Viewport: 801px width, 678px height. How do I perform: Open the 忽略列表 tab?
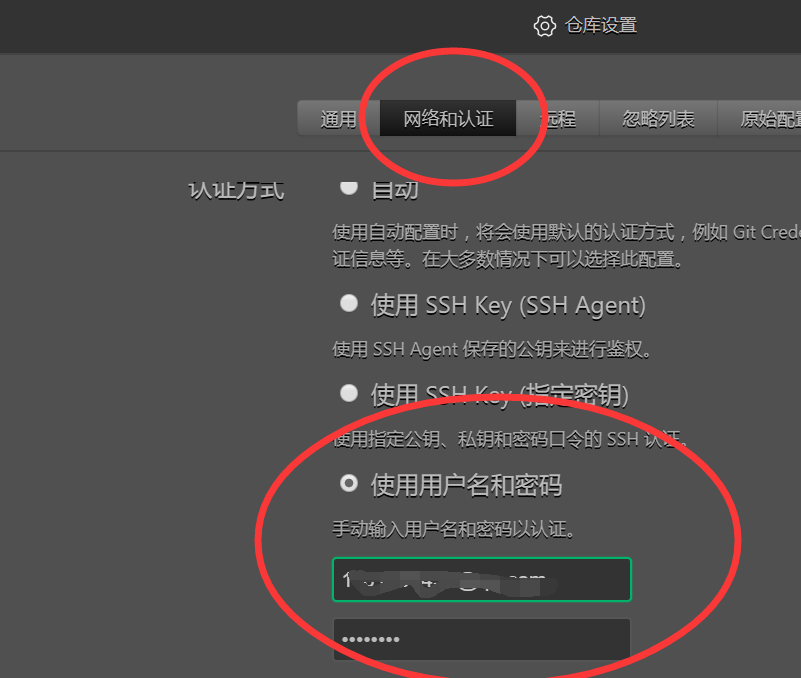pyautogui.click(x=658, y=119)
